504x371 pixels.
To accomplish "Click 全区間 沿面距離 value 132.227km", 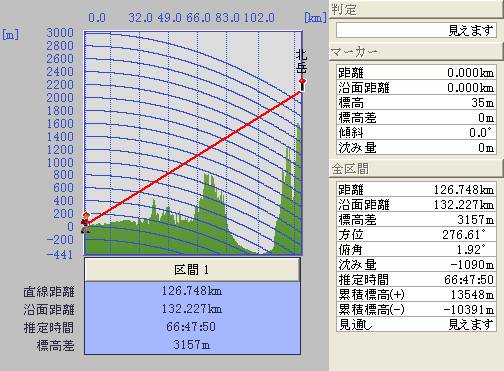I will [464, 204].
